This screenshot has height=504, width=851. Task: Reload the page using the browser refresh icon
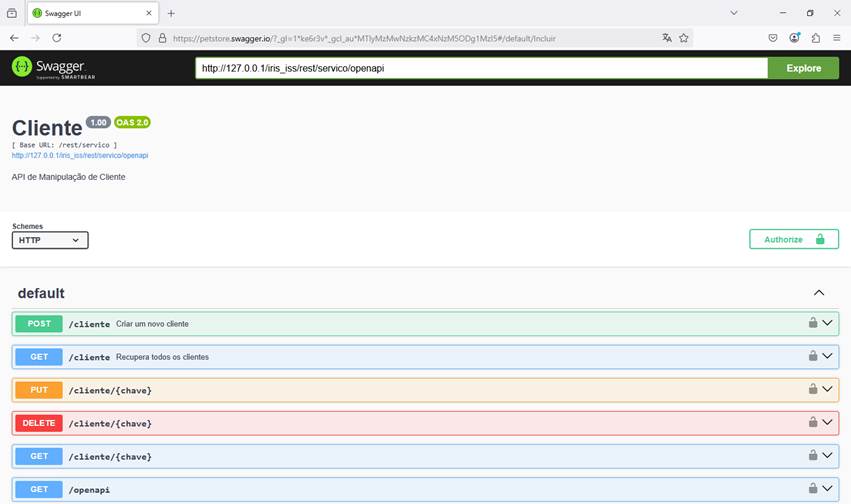click(57, 38)
